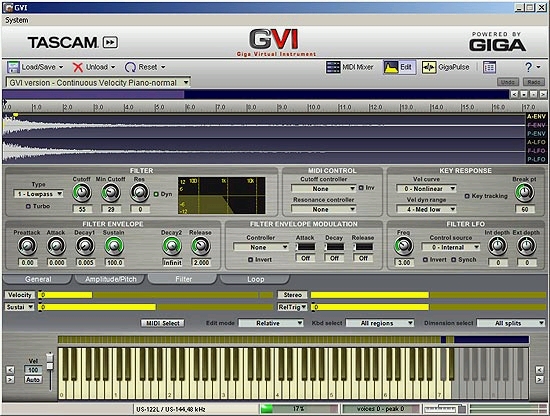Open the Vel curve dropdown
Viewport: 550px width, 416px height.
click(x=426, y=189)
